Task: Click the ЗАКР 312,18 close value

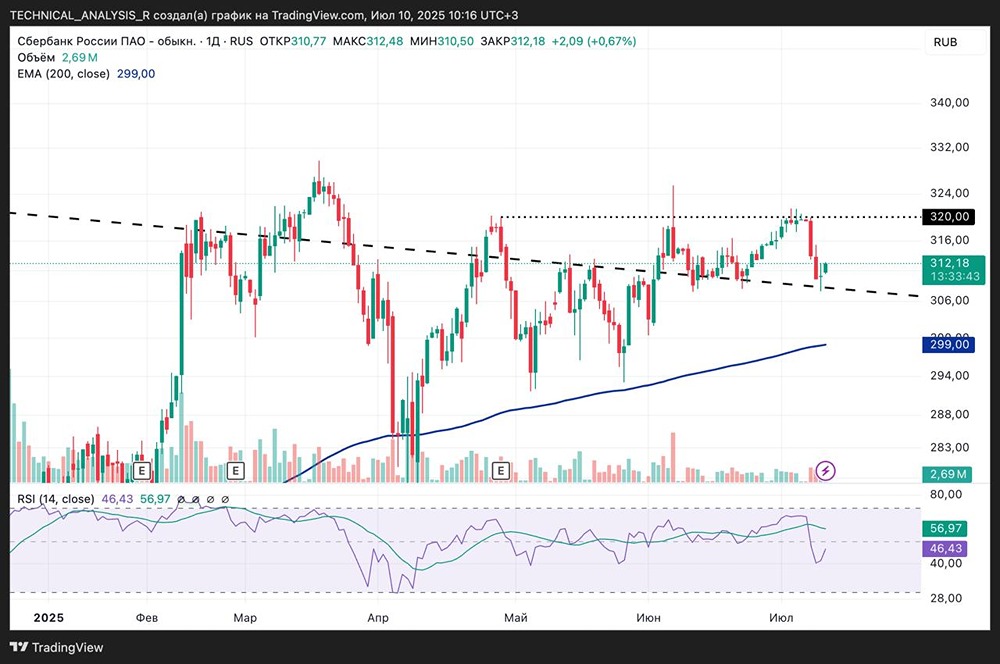Action: [x=513, y=41]
